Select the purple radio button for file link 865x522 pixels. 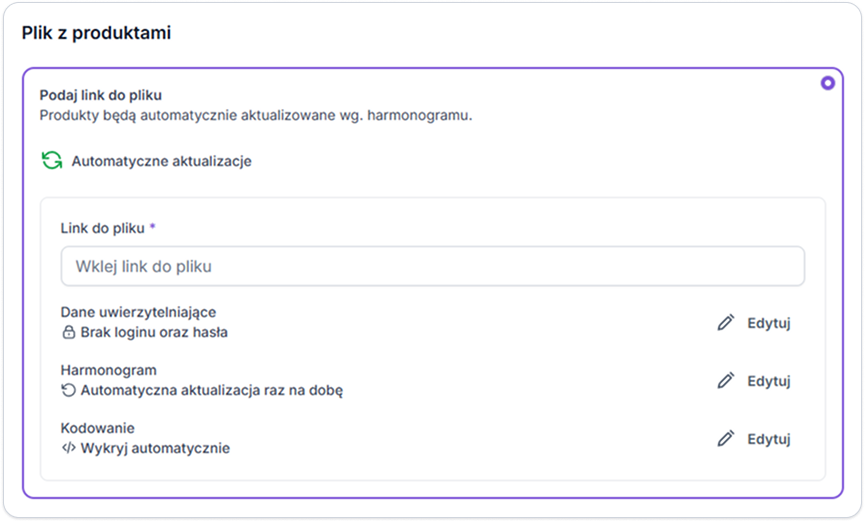pyautogui.click(x=827, y=83)
